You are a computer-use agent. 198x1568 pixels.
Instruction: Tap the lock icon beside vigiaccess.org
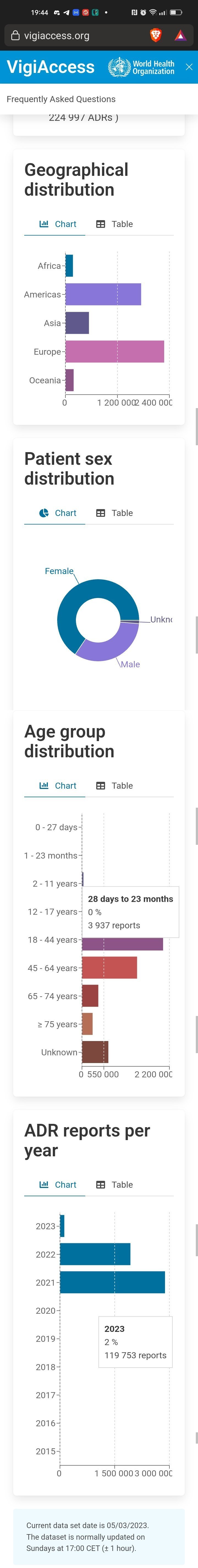pos(16,35)
